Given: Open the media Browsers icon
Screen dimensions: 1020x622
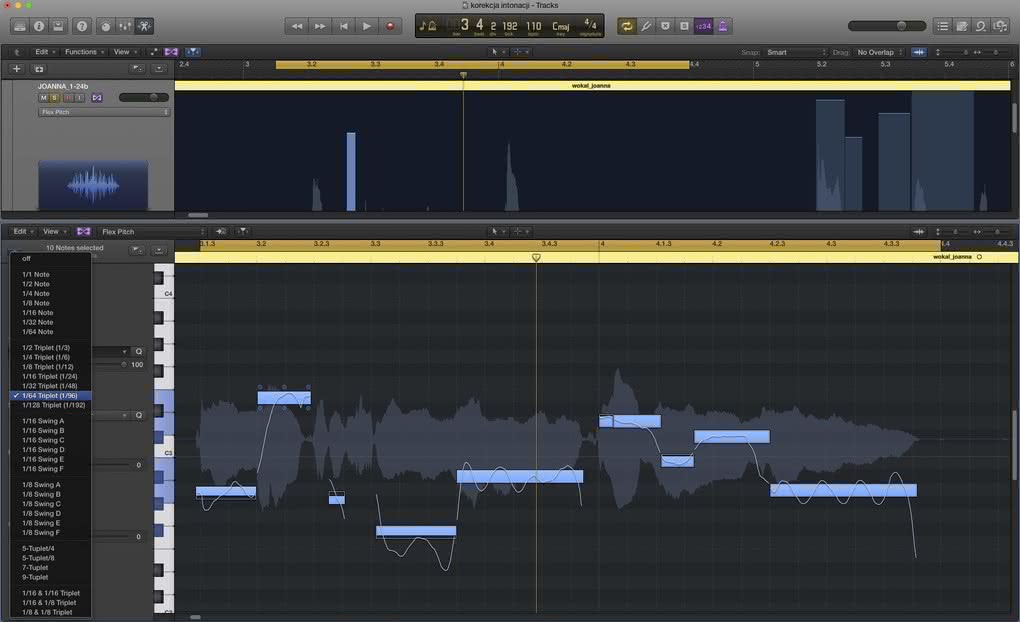Looking at the screenshot, I should point(1000,26).
